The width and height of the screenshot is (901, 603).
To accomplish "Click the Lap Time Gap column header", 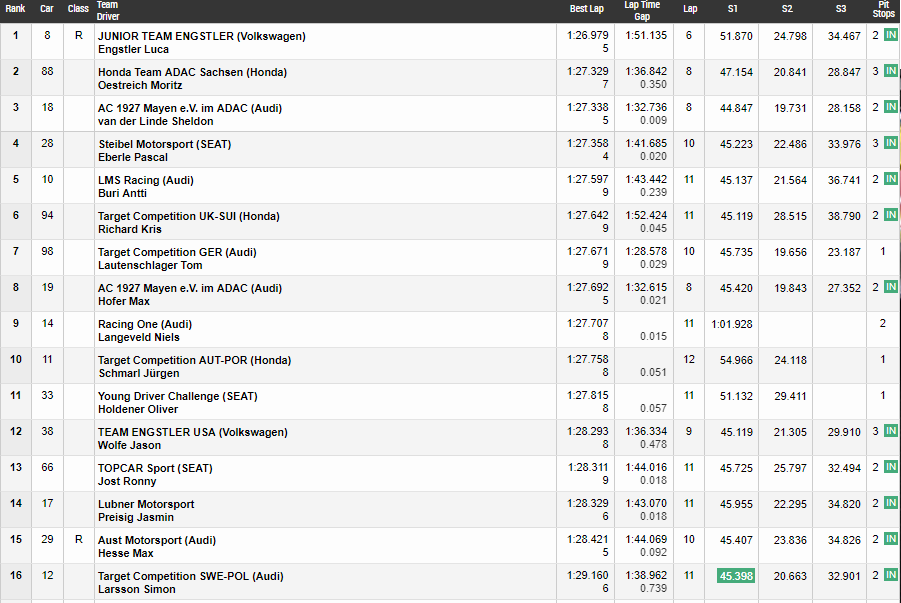I will coord(642,11).
